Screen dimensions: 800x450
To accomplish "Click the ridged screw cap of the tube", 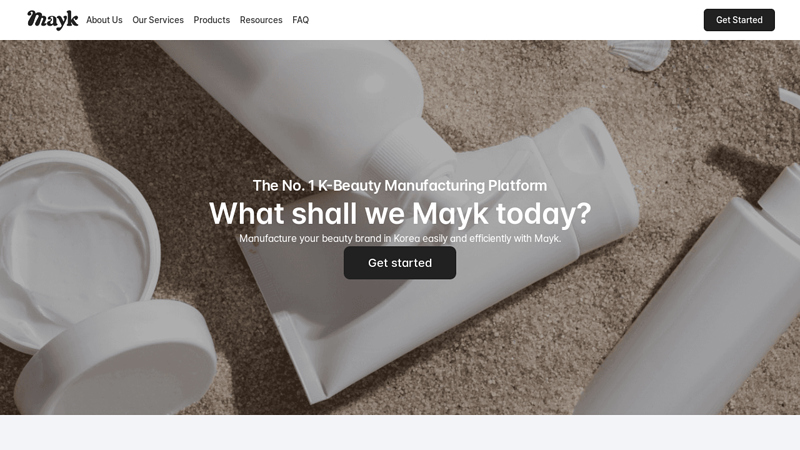I will click(x=408, y=151).
